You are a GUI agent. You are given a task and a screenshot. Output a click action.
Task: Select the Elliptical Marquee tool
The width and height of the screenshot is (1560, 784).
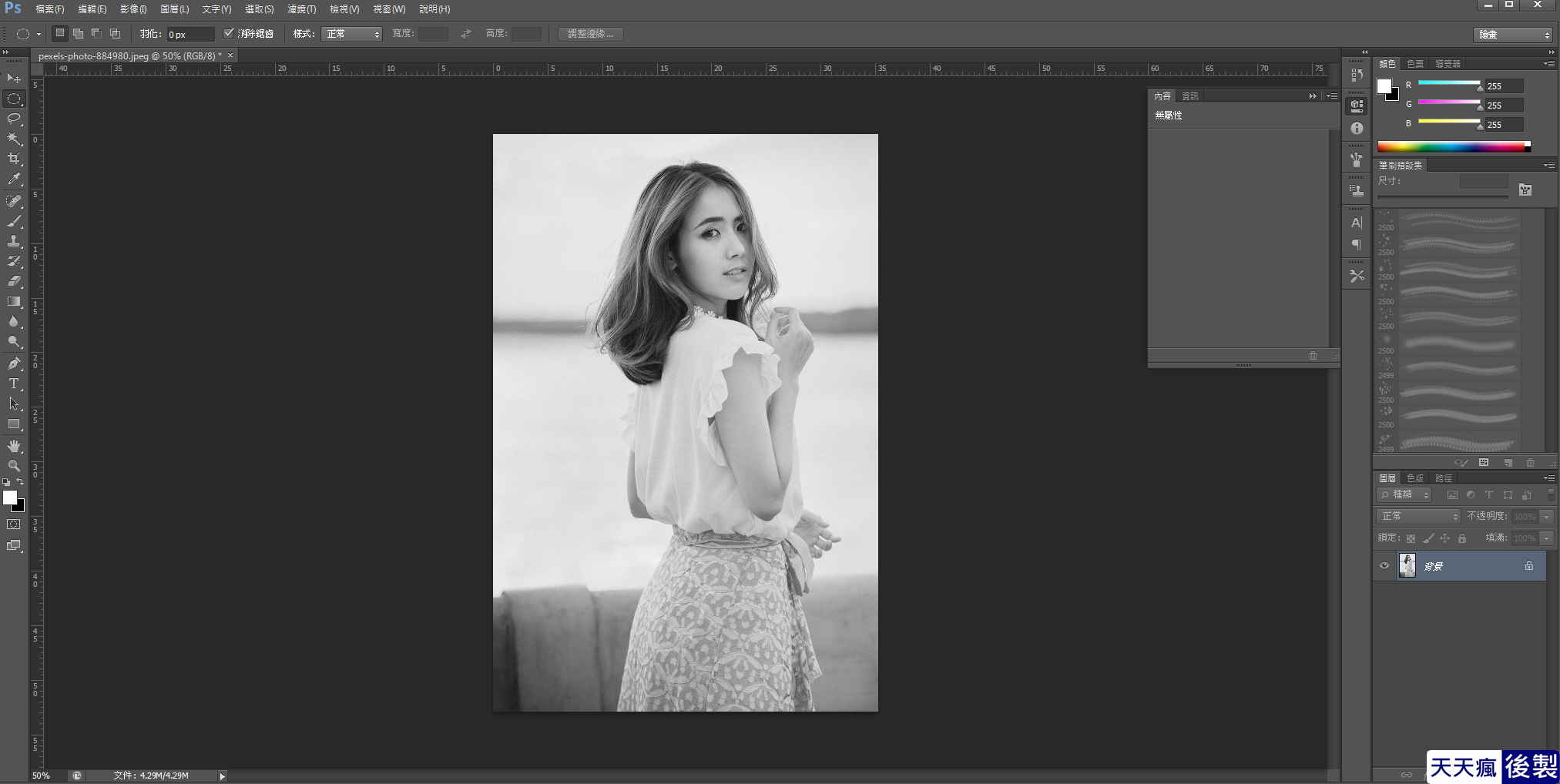14,99
